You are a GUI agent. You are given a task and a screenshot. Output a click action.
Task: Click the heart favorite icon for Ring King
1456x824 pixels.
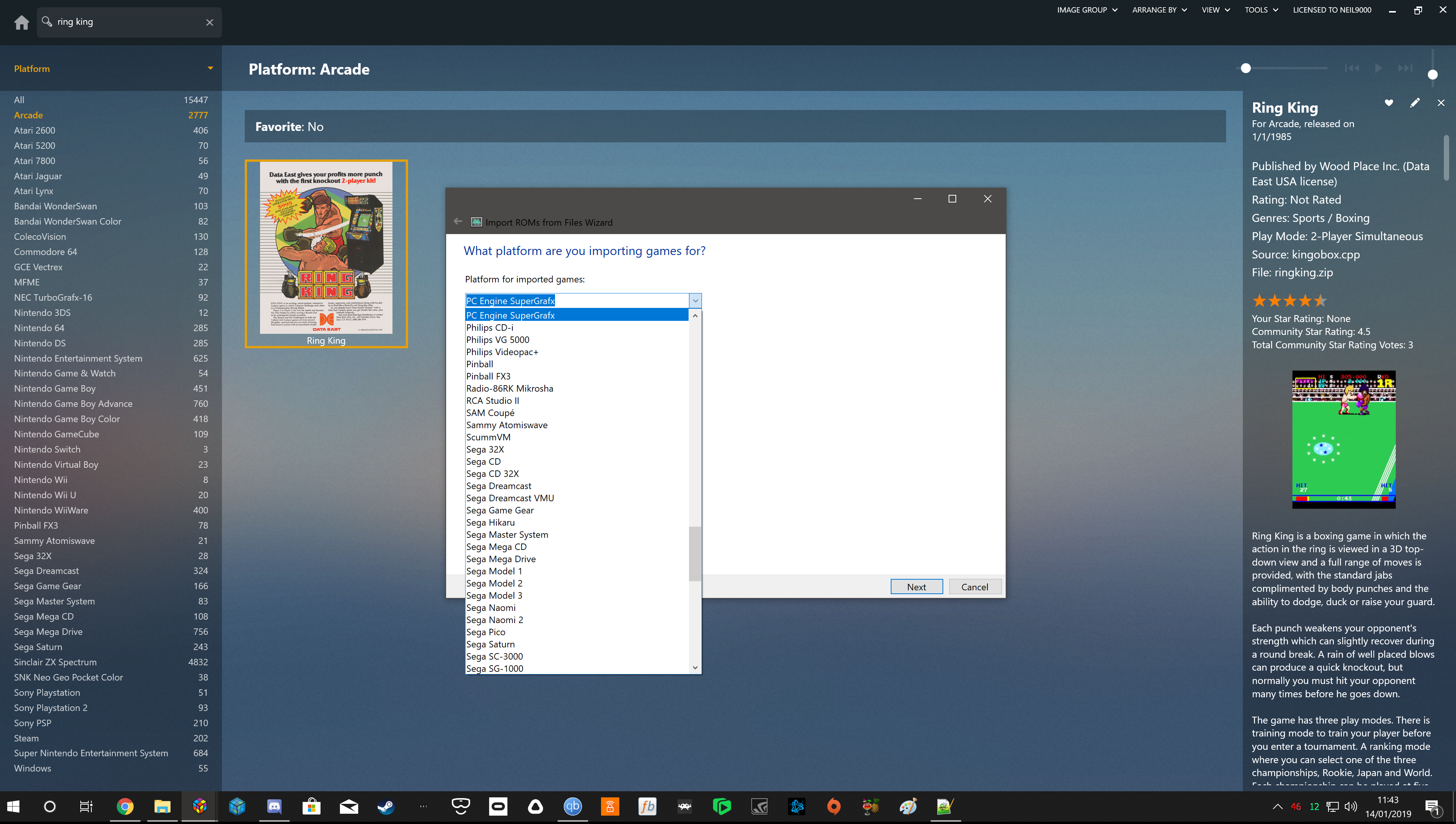(x=1389, y=102)
